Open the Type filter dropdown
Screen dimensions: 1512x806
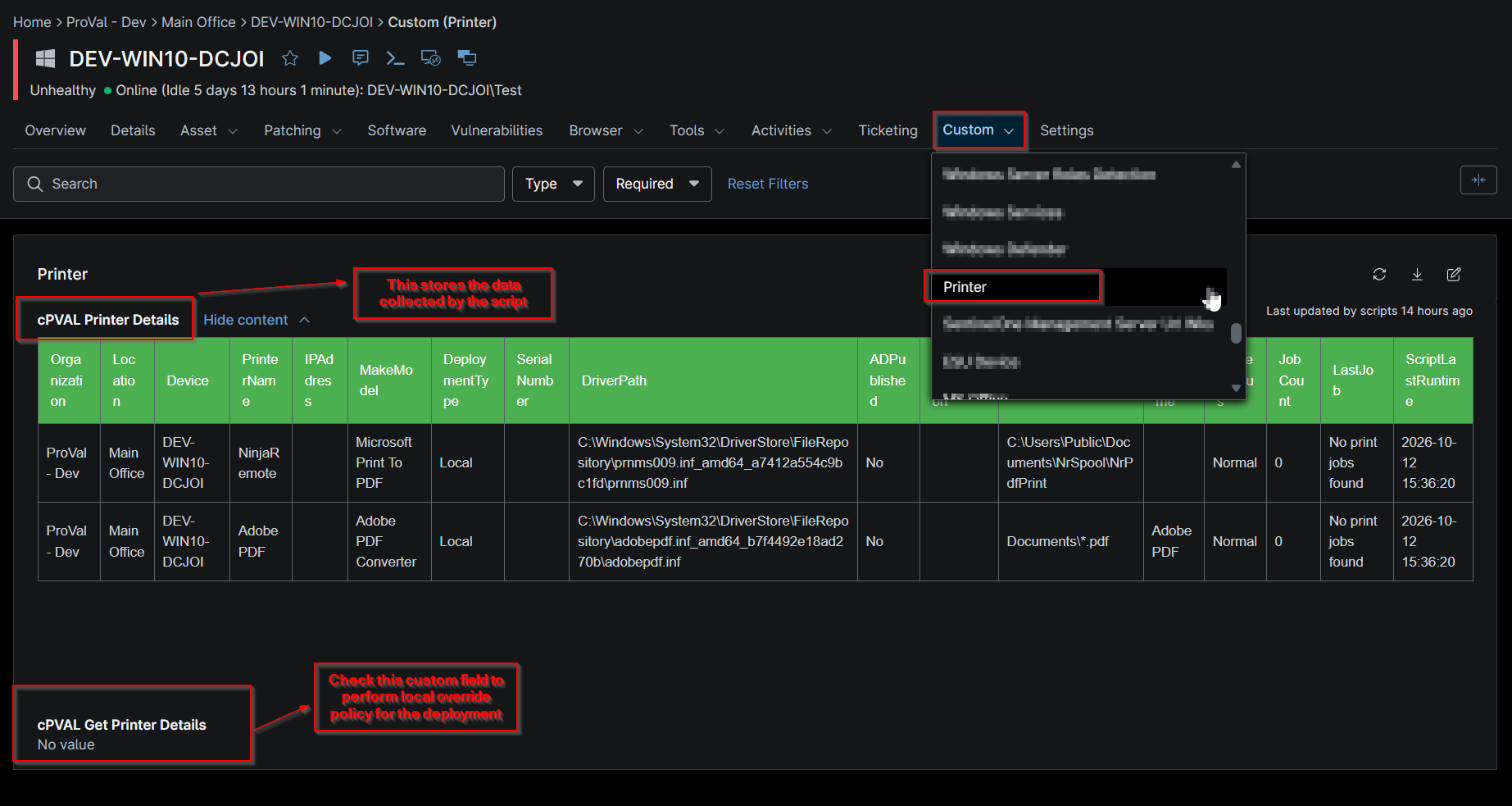pyautogui.click(x=553, y=184)
